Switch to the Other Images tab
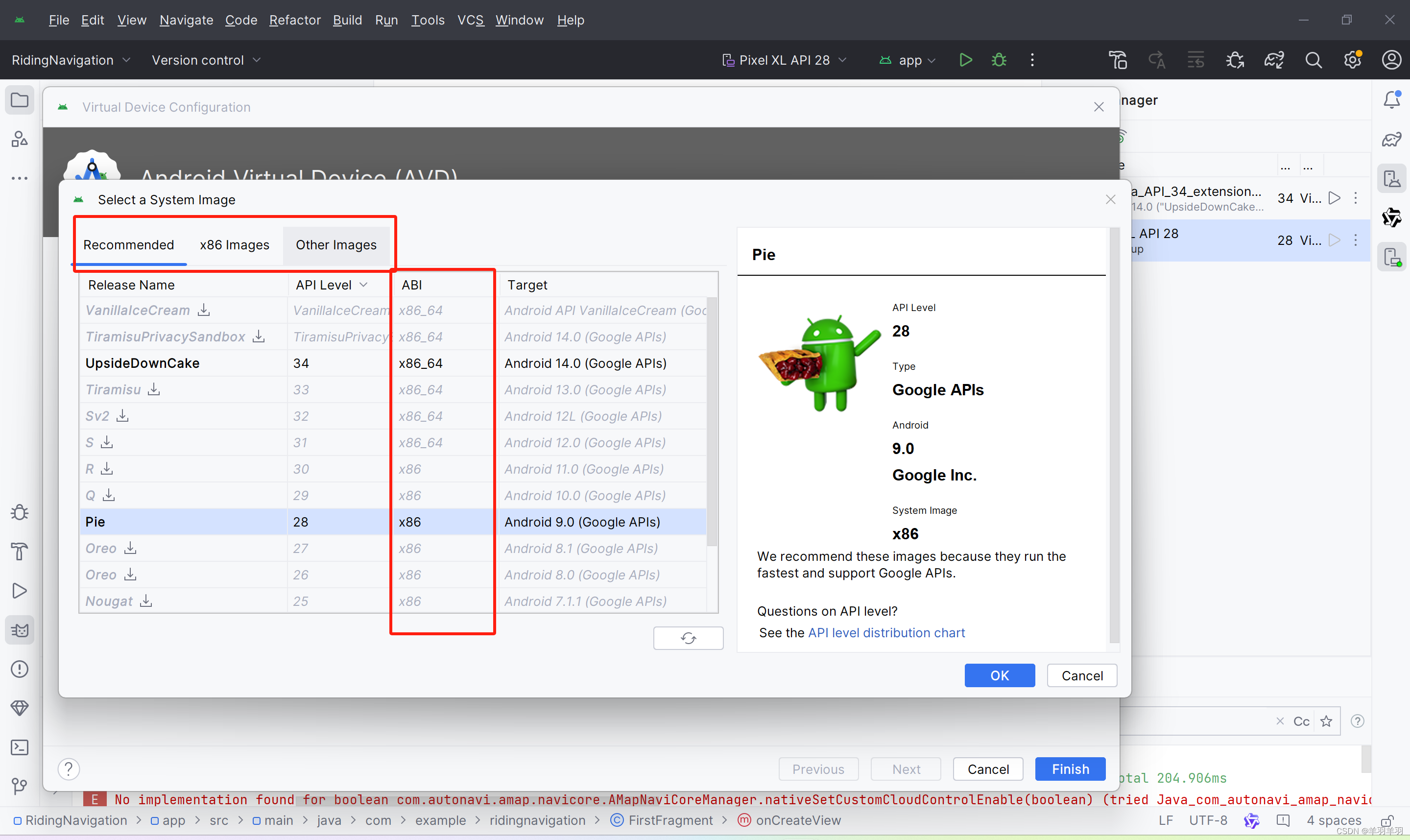The width and height of the screenshot is (1410, 840). [336, 244]
